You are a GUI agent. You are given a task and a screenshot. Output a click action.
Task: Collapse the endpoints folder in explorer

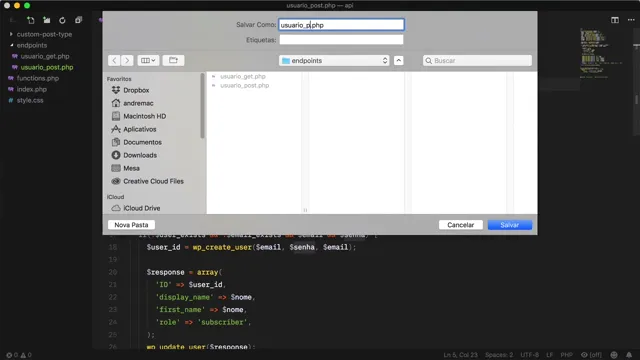tap(32, 45)
